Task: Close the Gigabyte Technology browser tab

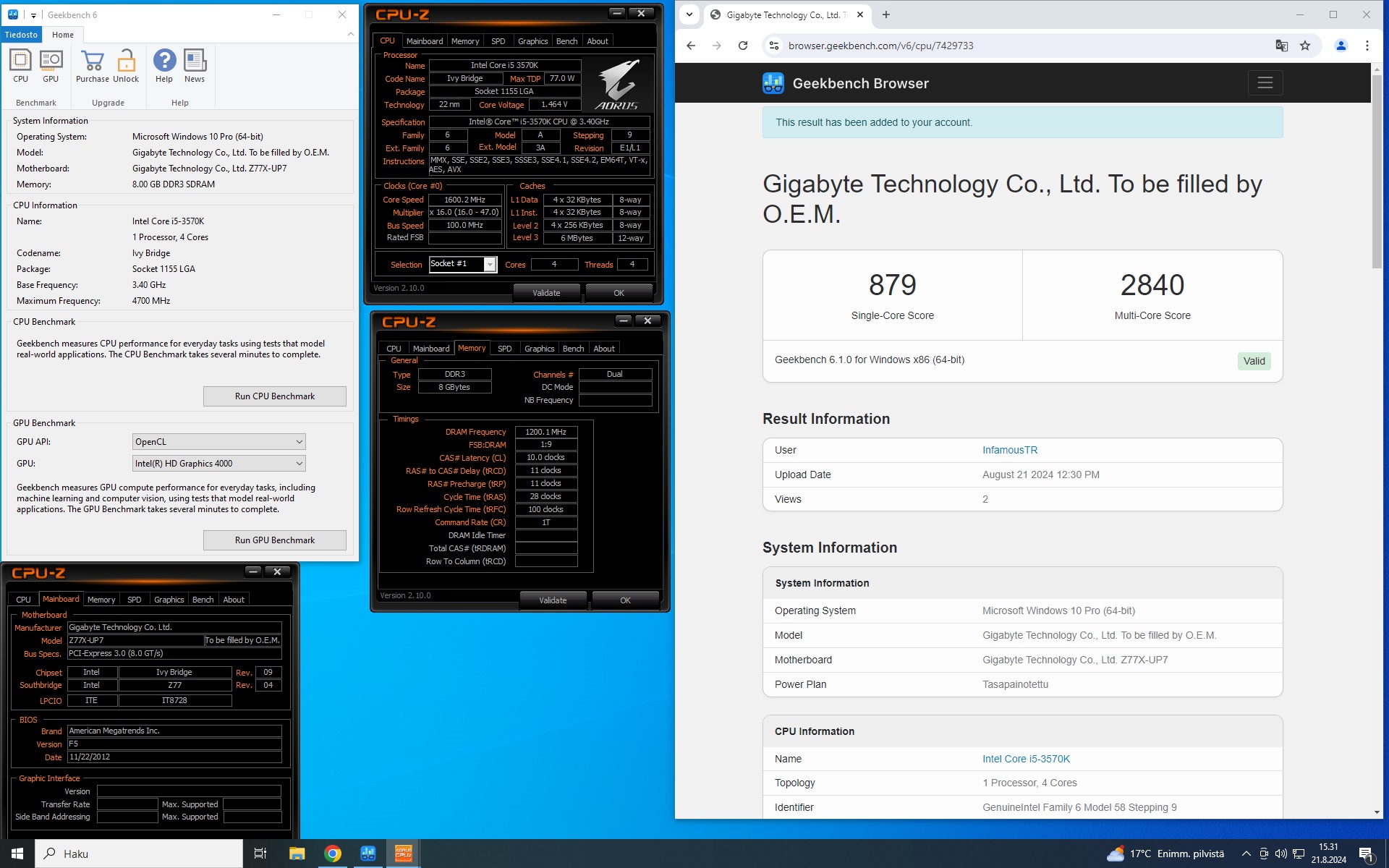Action: tap(860, 14)
